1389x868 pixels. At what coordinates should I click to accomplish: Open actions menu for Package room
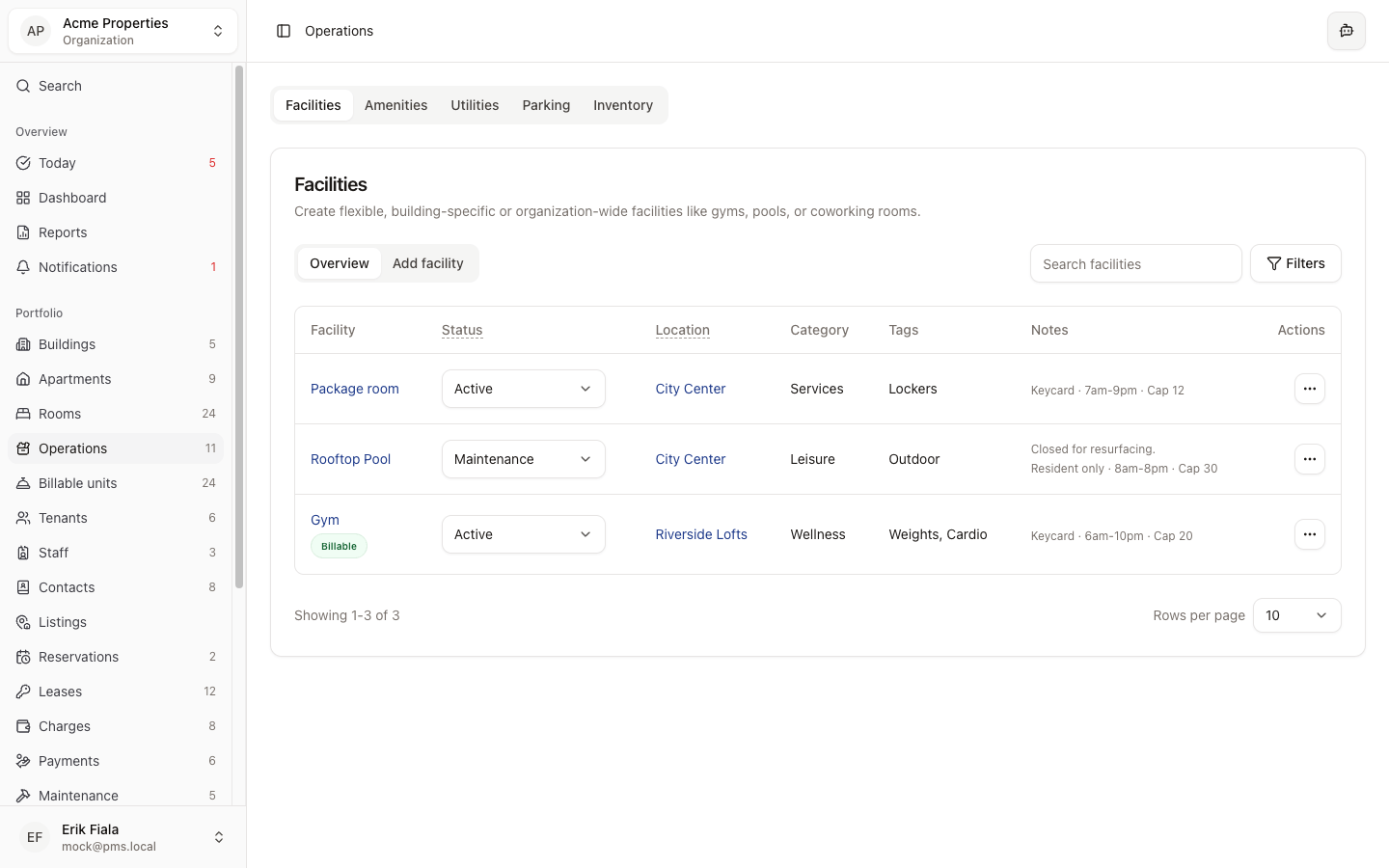point(1309,389)
